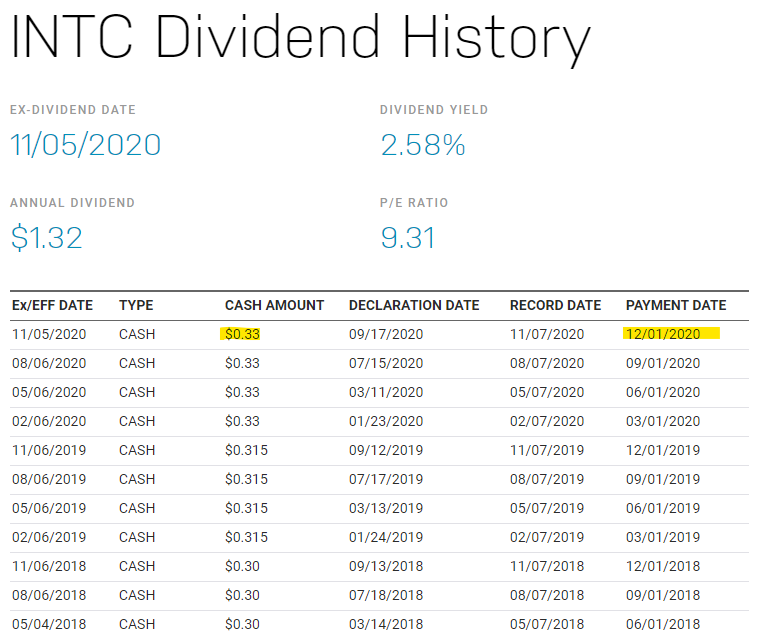
Task: Click ex date 05/06/2019
Action: (49, 508)
